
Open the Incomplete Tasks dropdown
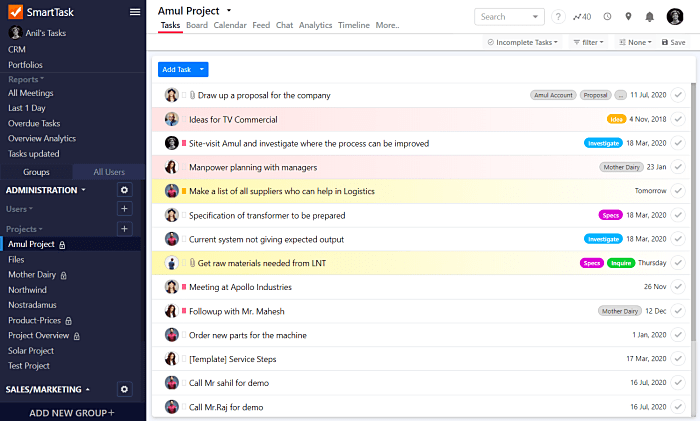coord(522,42)
